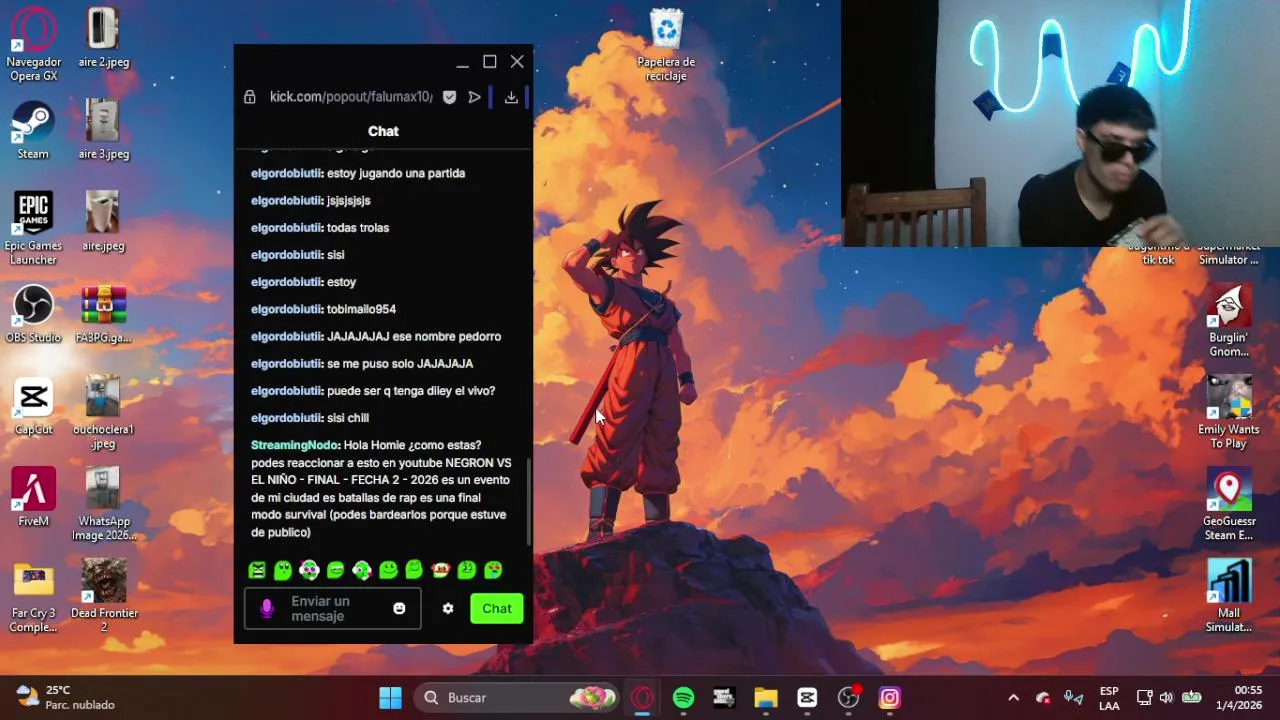Open Instagram from the taskbar

(890, 698)
